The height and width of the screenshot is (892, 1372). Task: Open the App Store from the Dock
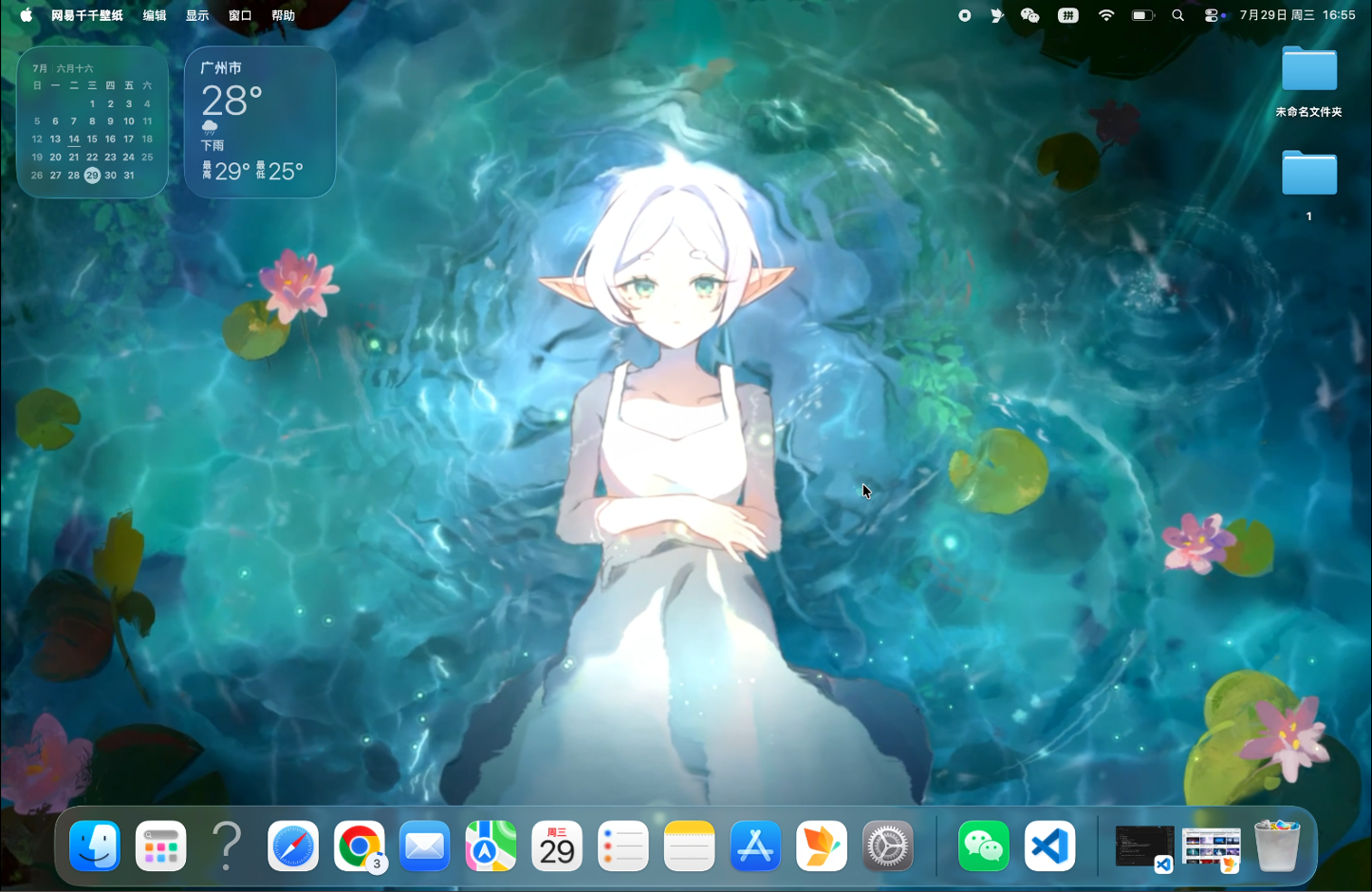click(755, 846)
